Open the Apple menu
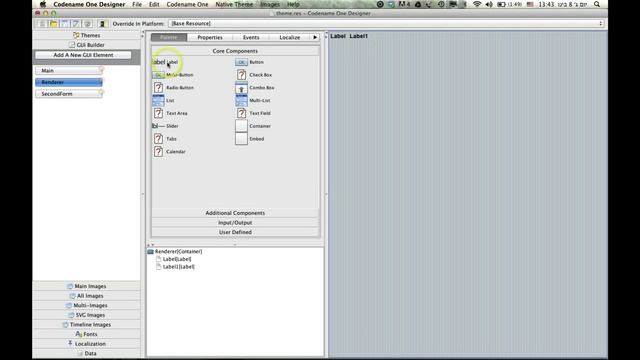This screenshot has width=640, height=360. pos(43,4)
